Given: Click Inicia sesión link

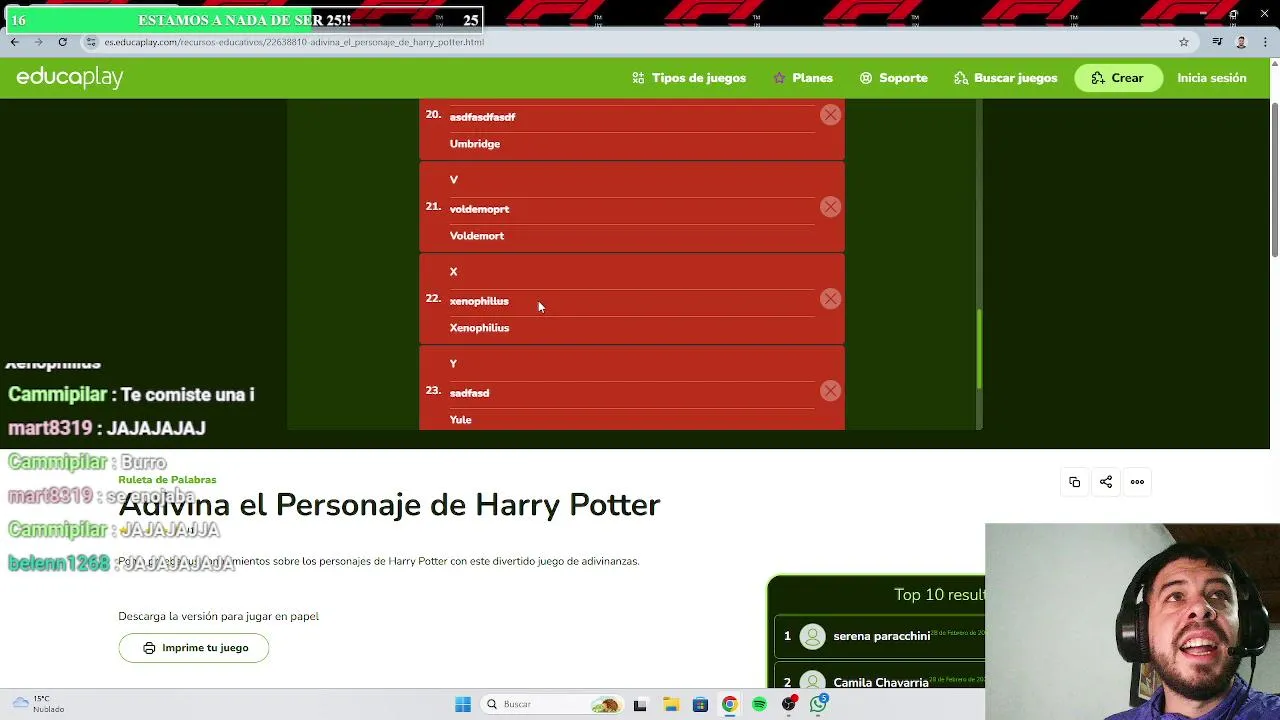Looking at the screenshot, I should click(1212, 78).
